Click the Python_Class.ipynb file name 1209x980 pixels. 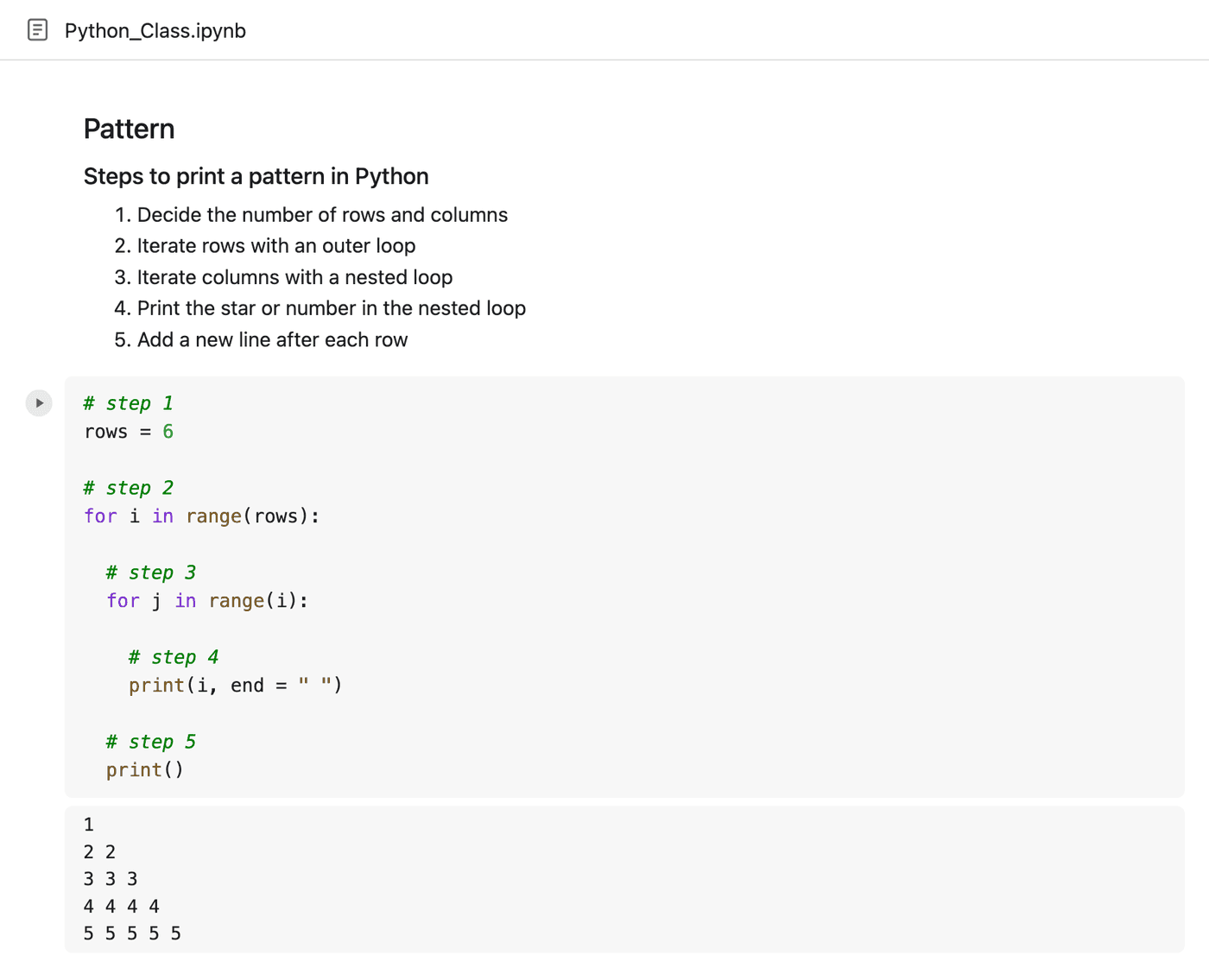pyautogui.click(x=155, y=31)
